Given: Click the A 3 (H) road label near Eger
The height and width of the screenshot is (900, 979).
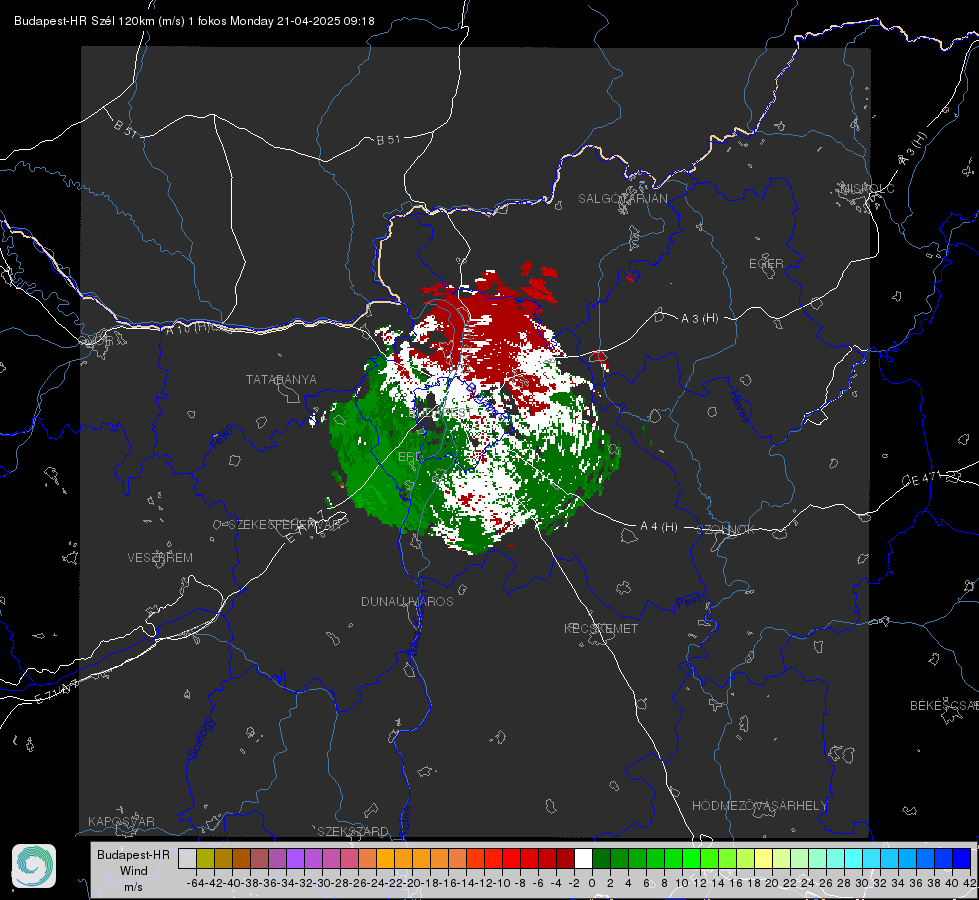Looking at the screenshot, I should pyautogui.click(x=699, y=319).
